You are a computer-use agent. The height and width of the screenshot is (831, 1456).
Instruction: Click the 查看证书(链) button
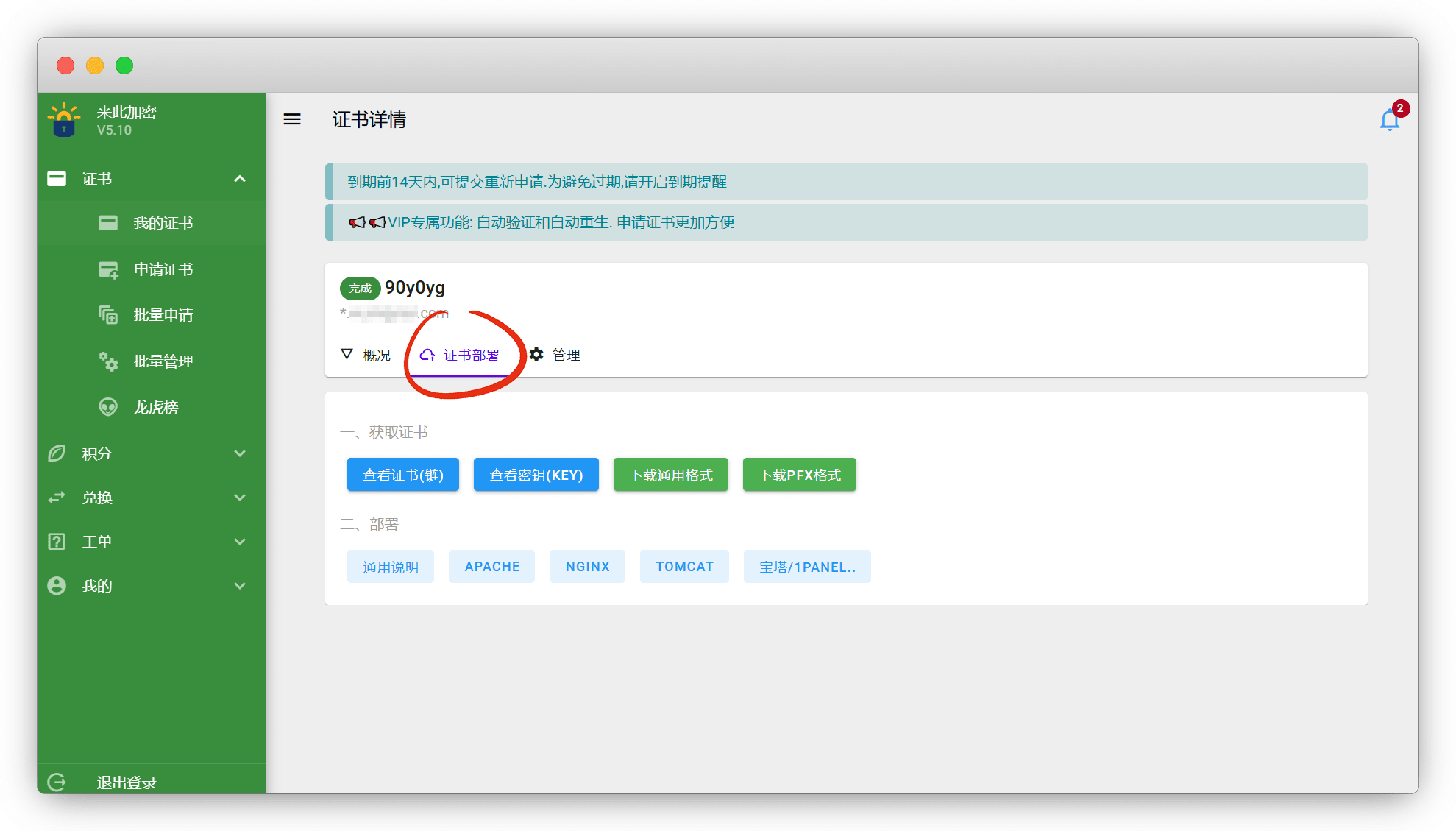point(402,475)
